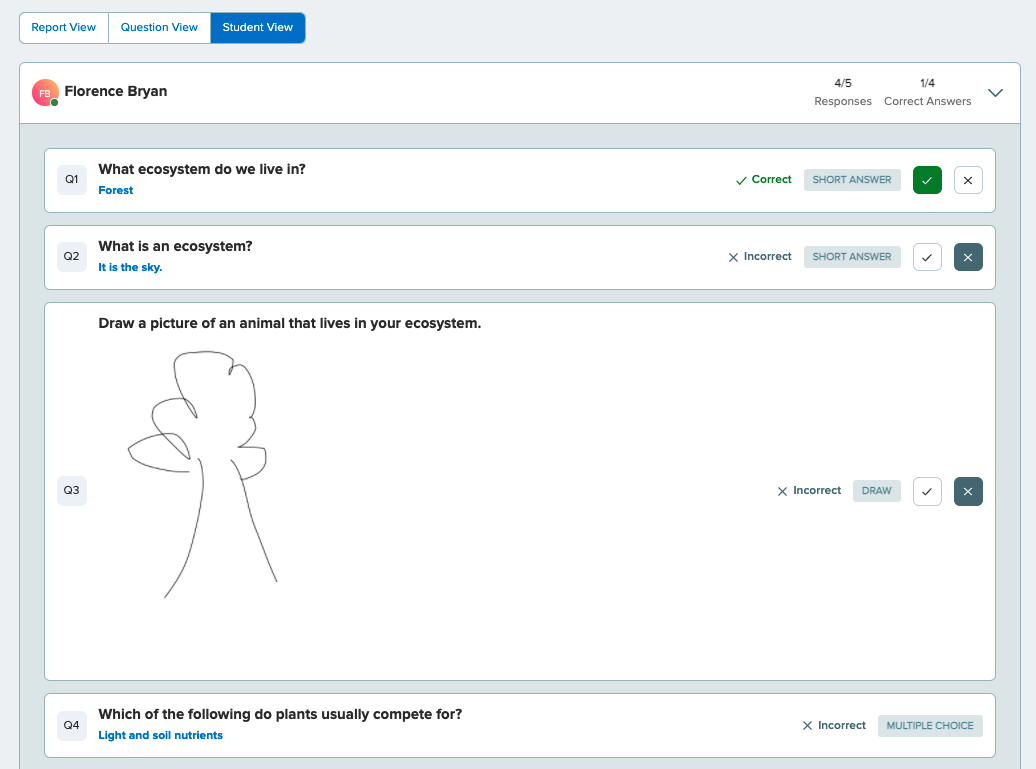Click the MULTIPLE CHOICE badge on Q4
Screen dimensions: 1036x769
(x=930, y=726)
